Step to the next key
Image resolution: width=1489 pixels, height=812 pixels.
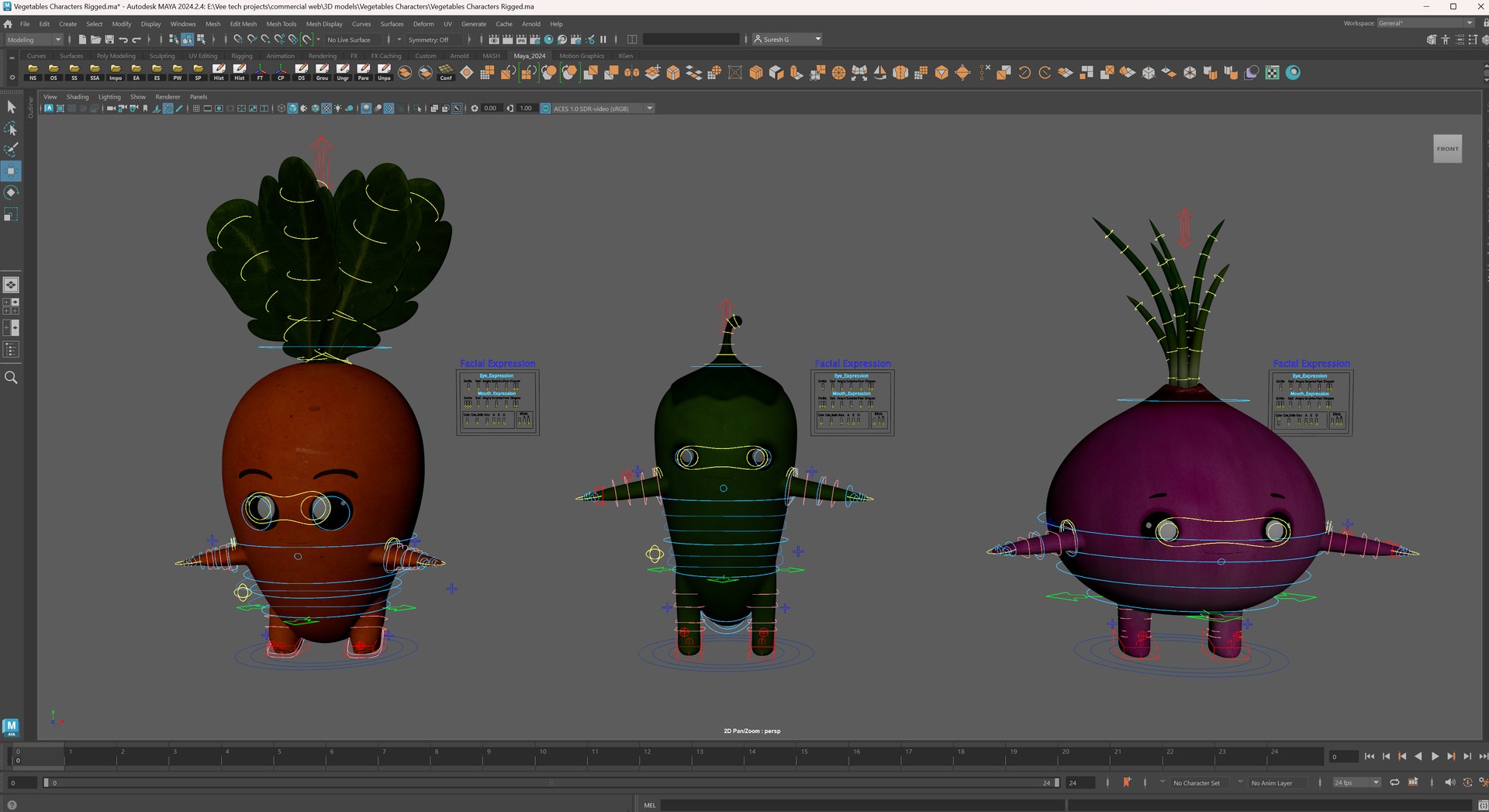[1451, 756]
